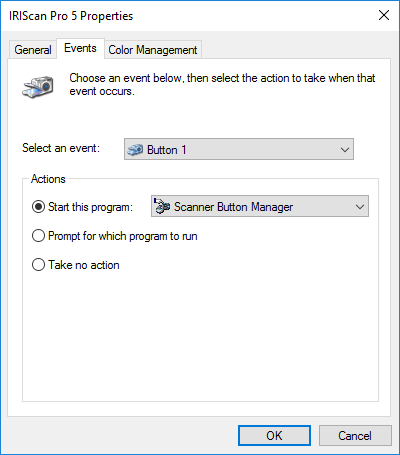Image resolution: width=400 pixels, height=455 pixels.
Task: Click the Cancel button
Action: (x=355, y=435)
